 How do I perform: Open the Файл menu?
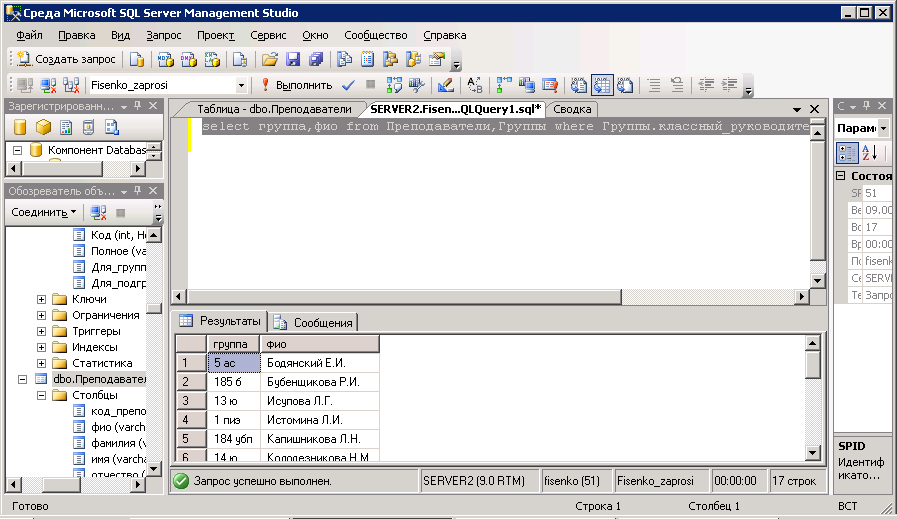point(29,35)
